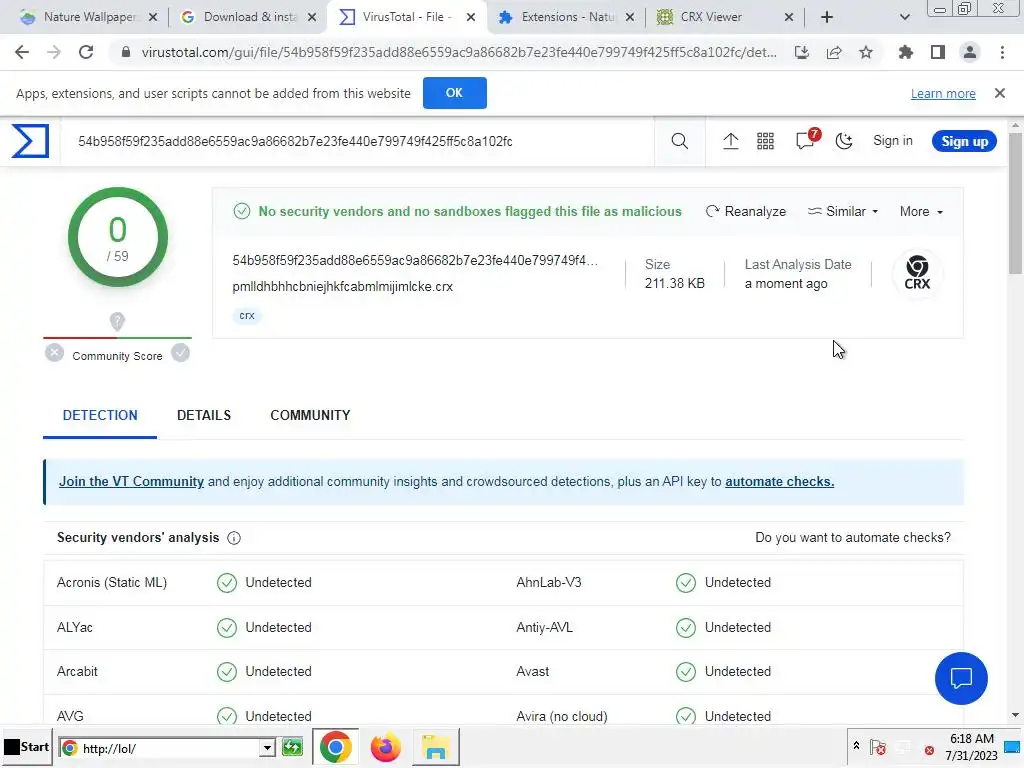
Task: Reload the page icon
Action: click(x=86, y=52)
